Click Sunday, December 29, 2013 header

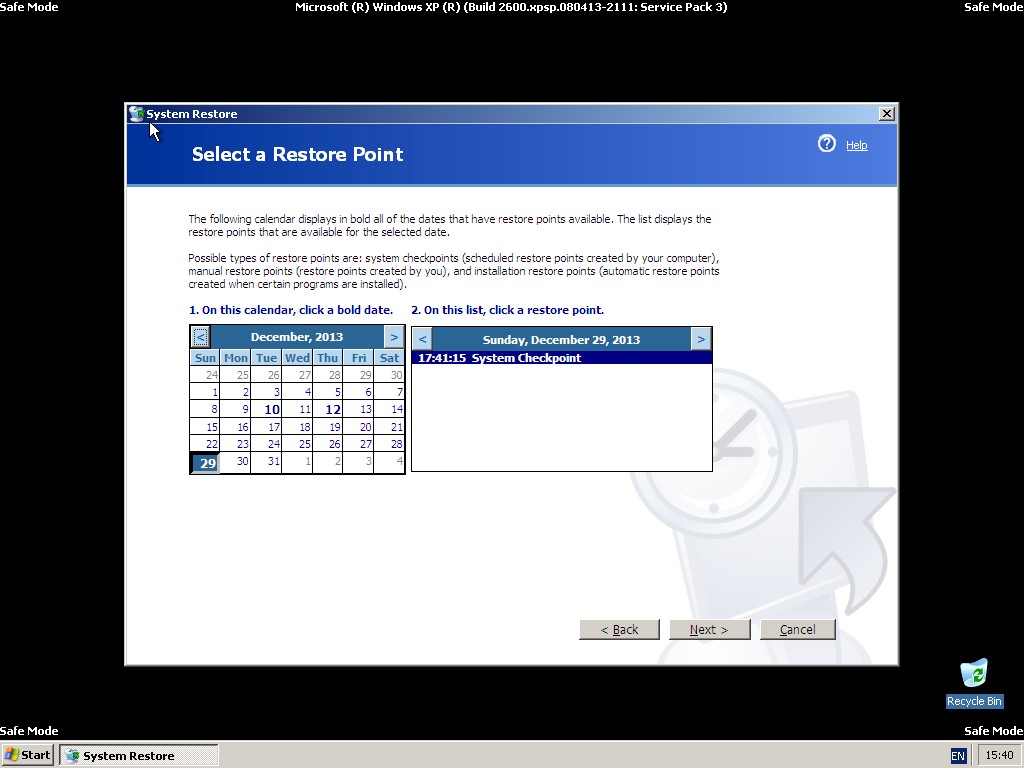pos(561,340)
